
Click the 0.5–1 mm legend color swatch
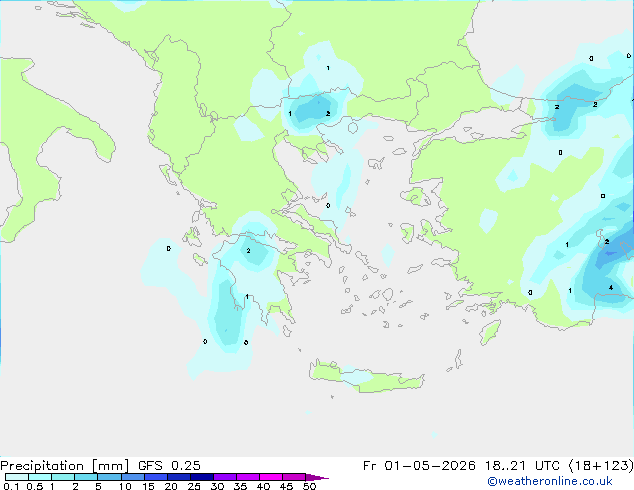point(40,477)
